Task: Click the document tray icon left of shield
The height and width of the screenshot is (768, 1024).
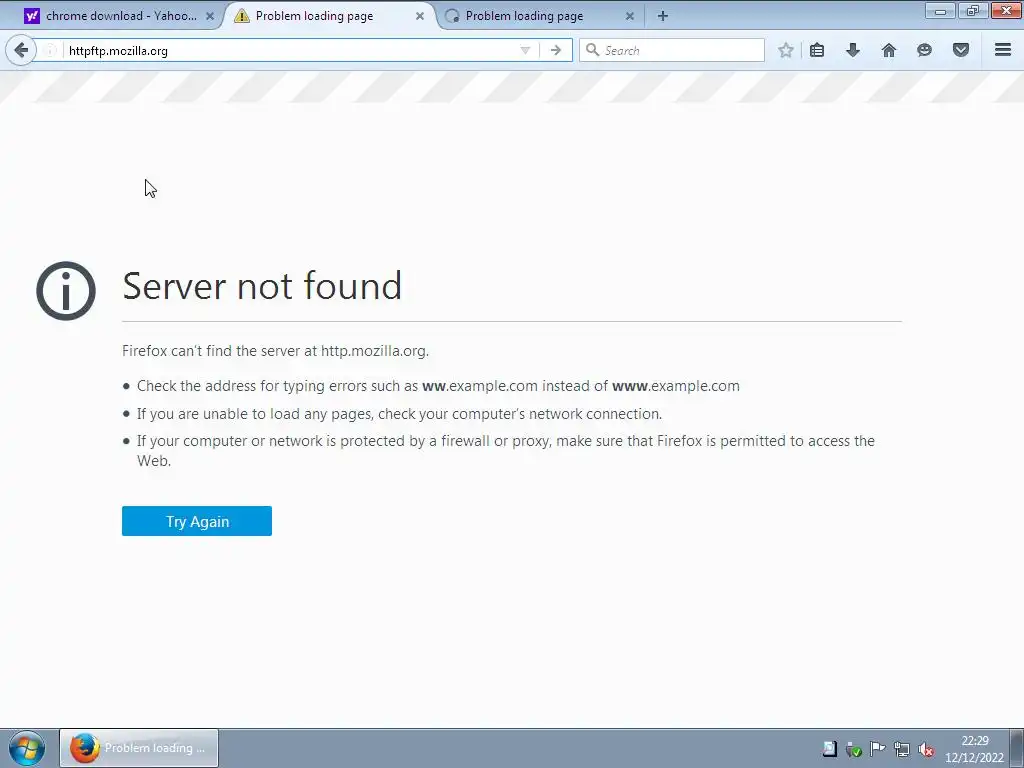Action: (x=829, y=749)
